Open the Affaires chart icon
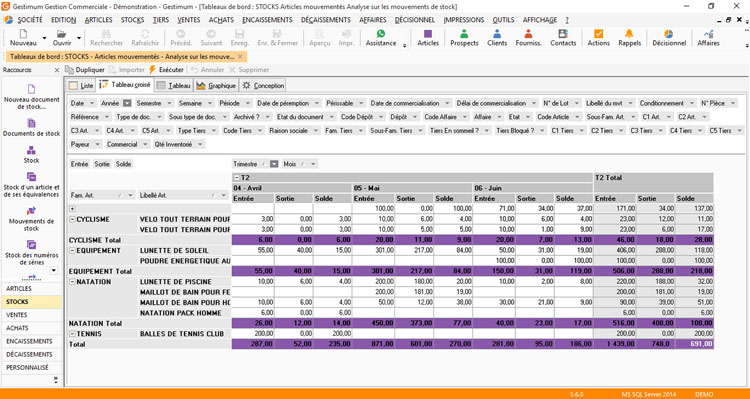 (708, 34)
